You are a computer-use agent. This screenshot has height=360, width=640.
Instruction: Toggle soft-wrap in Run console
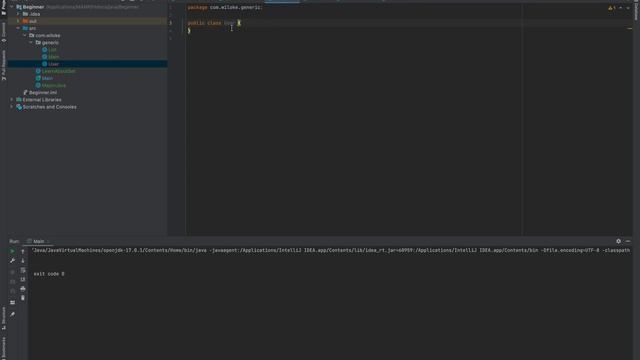tap(23, 270)
